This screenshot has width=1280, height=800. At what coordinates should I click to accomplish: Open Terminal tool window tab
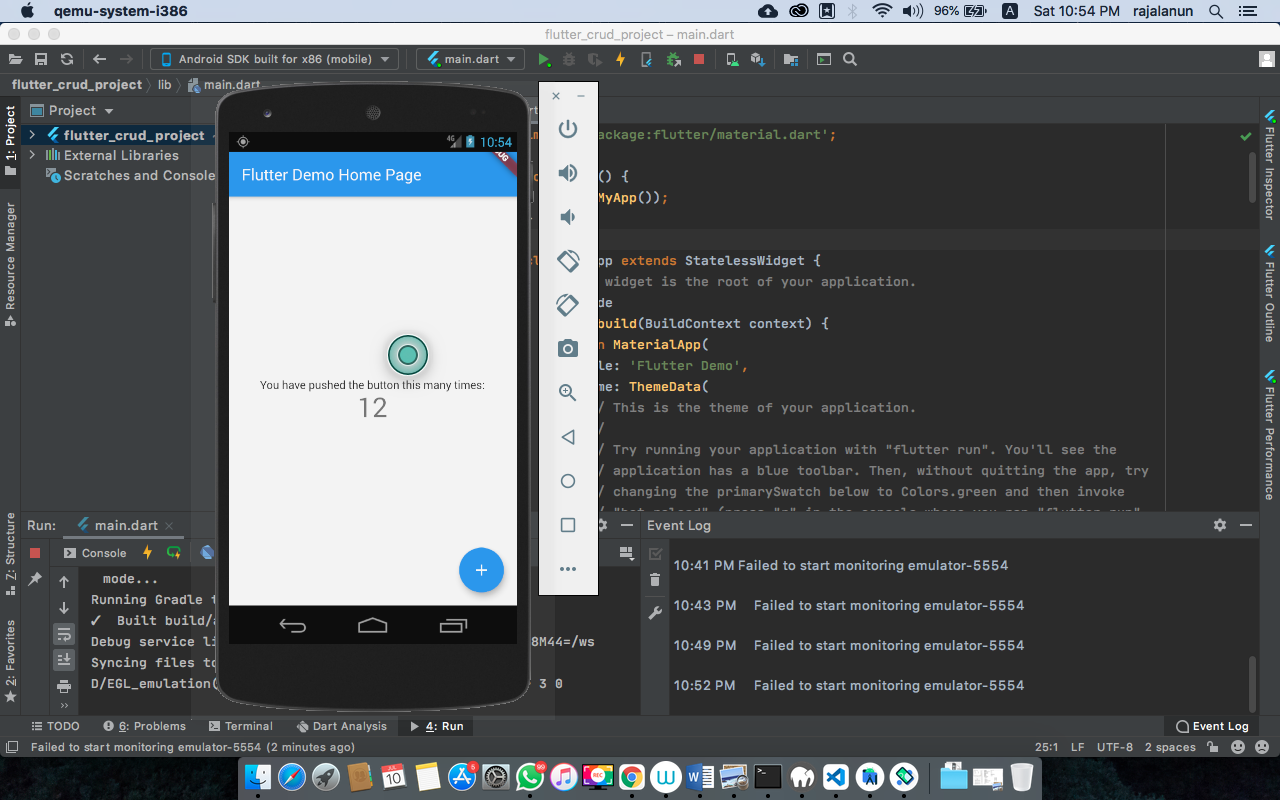pos(240,726)
